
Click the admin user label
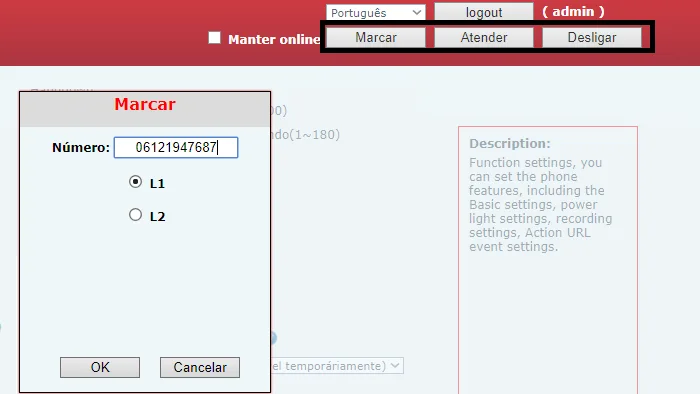tap(573, 12)
